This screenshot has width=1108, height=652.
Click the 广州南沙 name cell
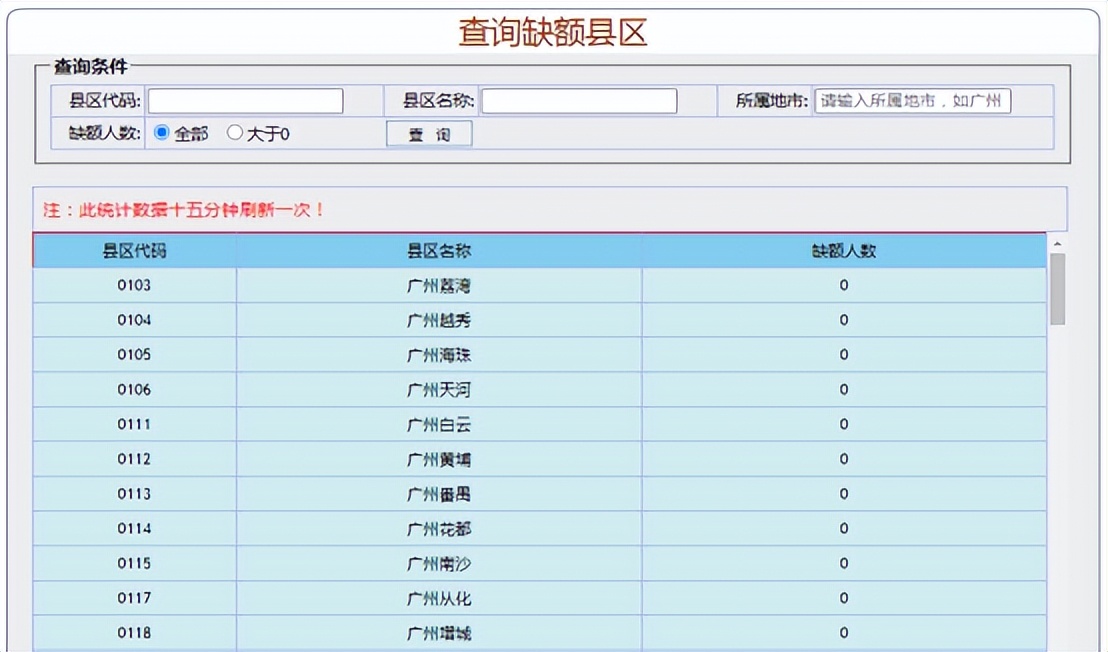pos(439,563)
